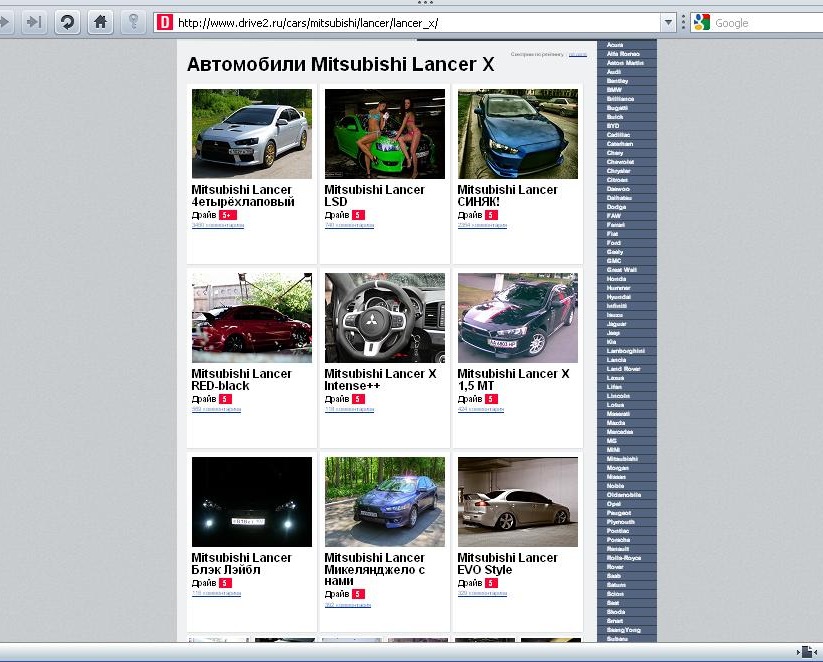
Task: Click the status bar page icon
Action: point(809,652)
